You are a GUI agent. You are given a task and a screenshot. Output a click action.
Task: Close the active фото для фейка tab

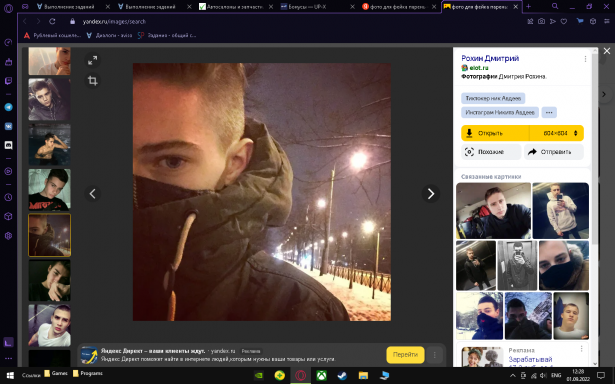click(x=515, y=7)
